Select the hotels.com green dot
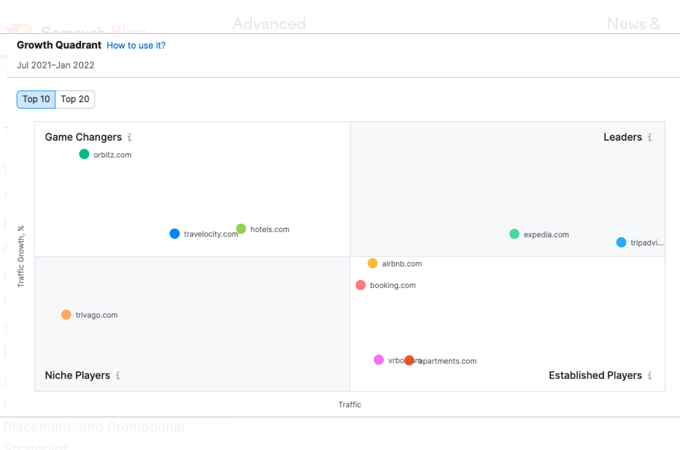Image resolution: width=680 pixels, height=450 pixels. pyautogui.click(x=241, y=228)
